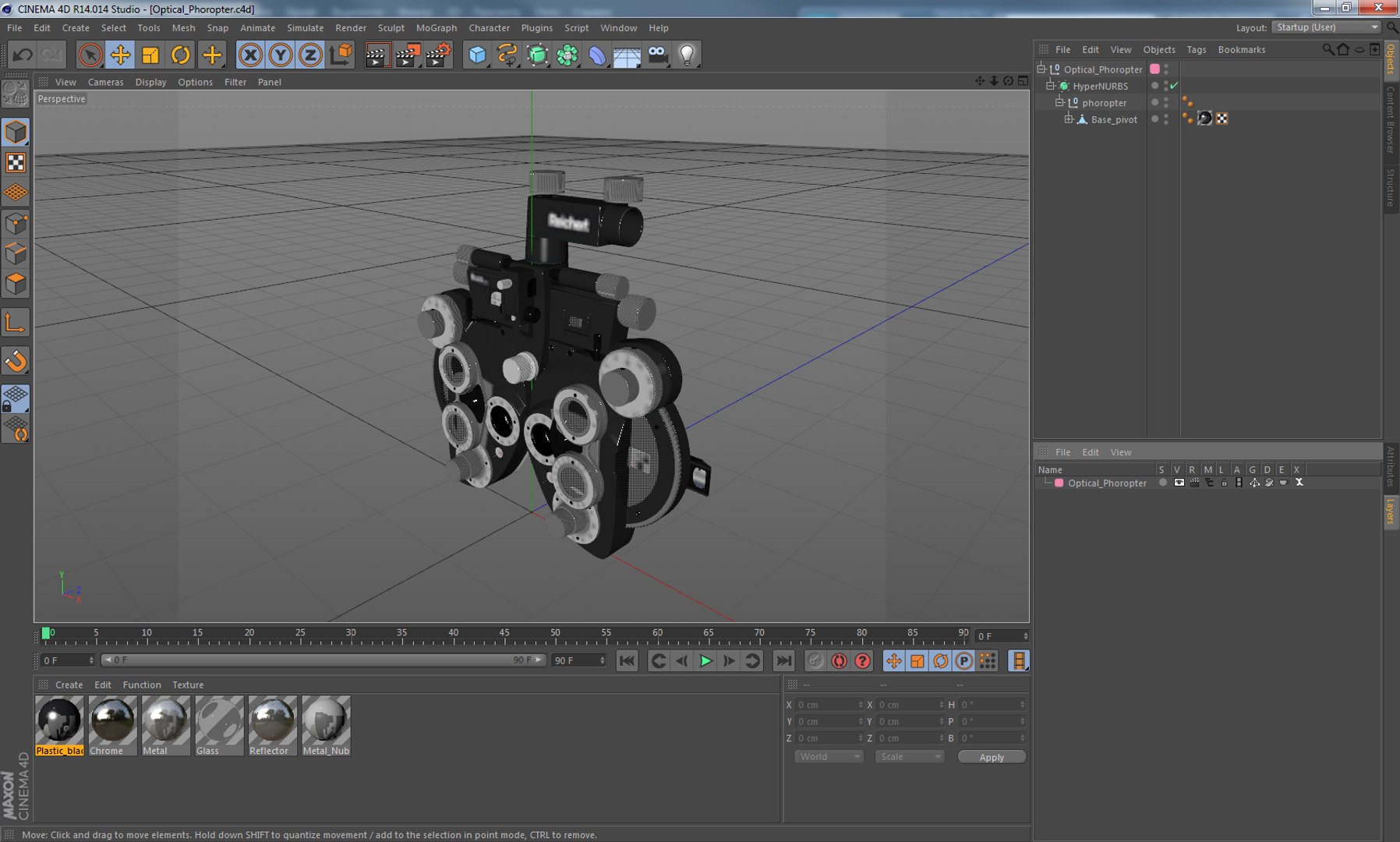Enable the Axis mode icon
1400x842 pixels.
pos(16,323)
